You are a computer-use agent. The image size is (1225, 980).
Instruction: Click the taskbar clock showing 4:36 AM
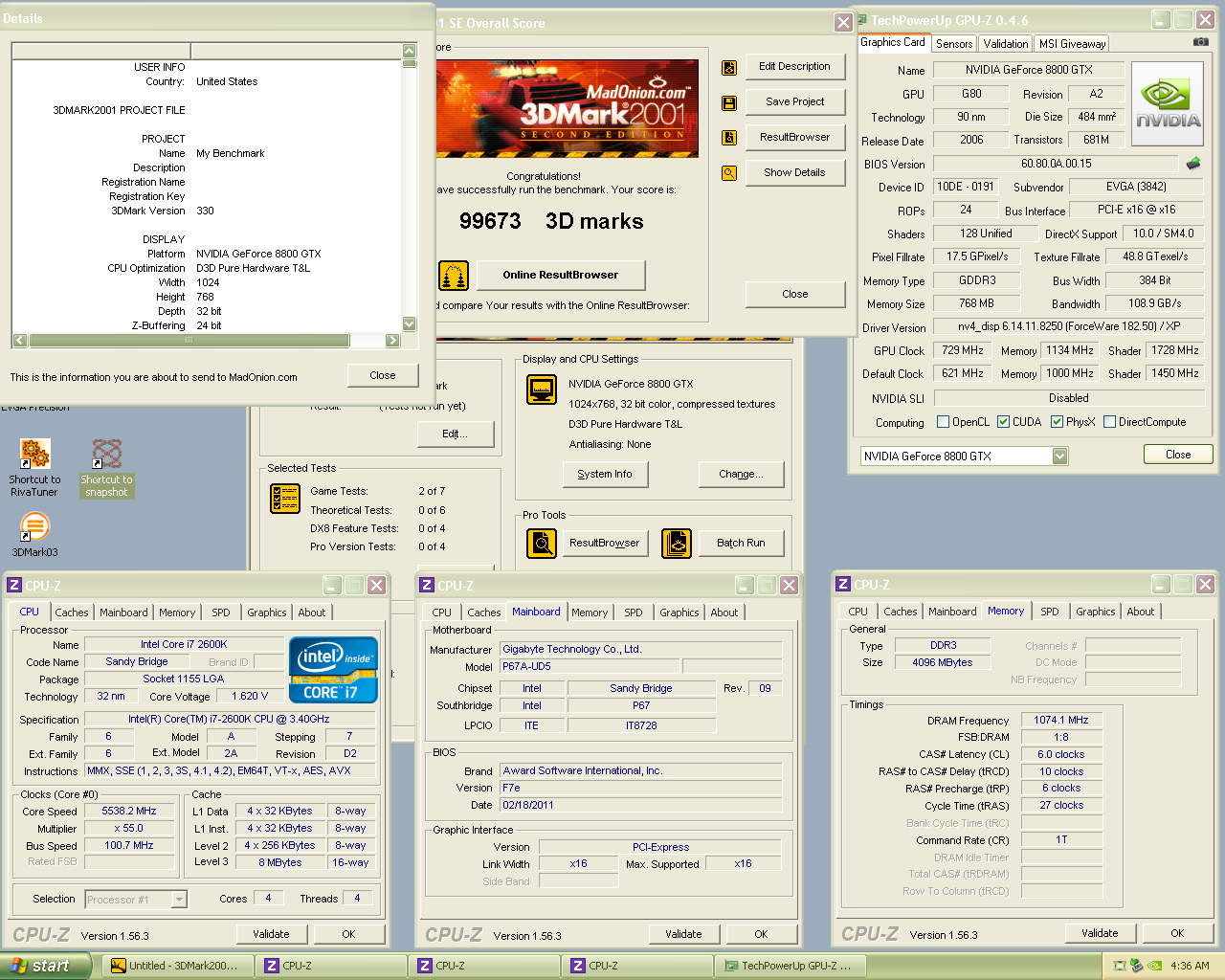coord(1190,966)
